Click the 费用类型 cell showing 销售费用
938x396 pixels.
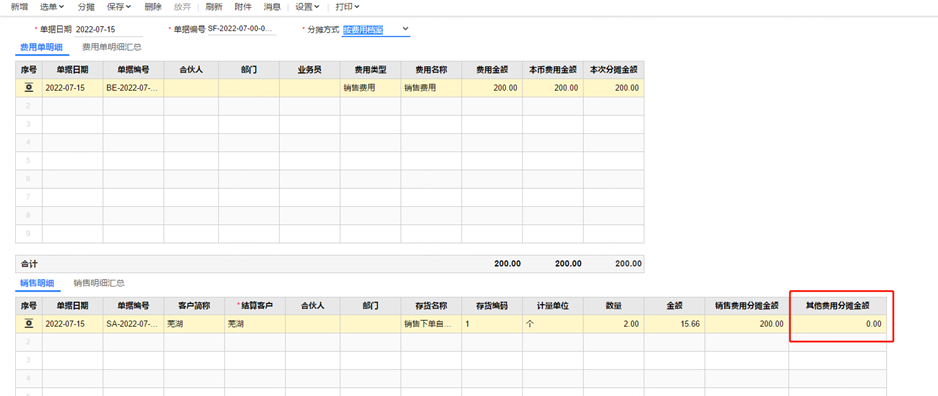coord(370,88)
